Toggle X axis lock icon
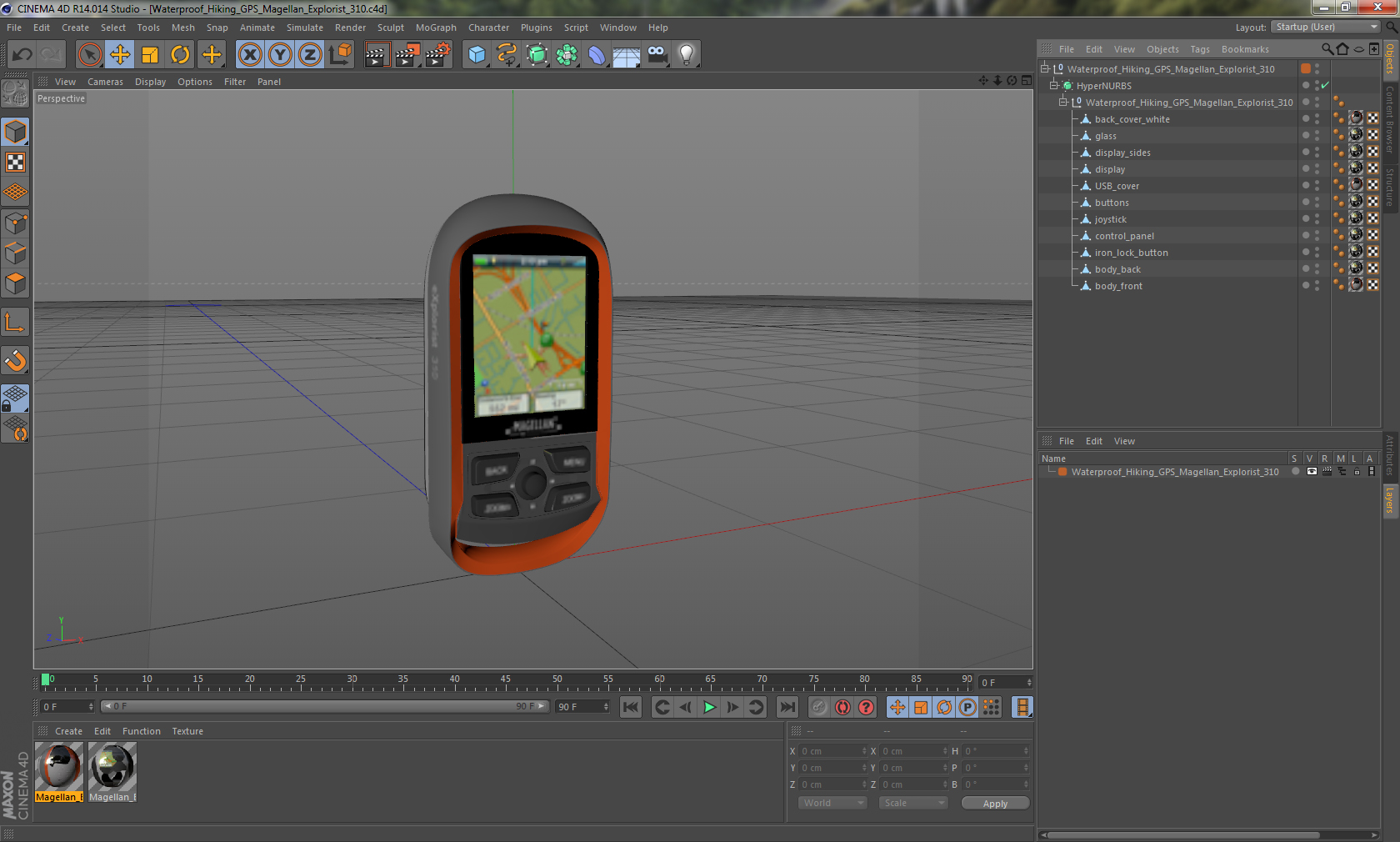 (x=249, y=55)
